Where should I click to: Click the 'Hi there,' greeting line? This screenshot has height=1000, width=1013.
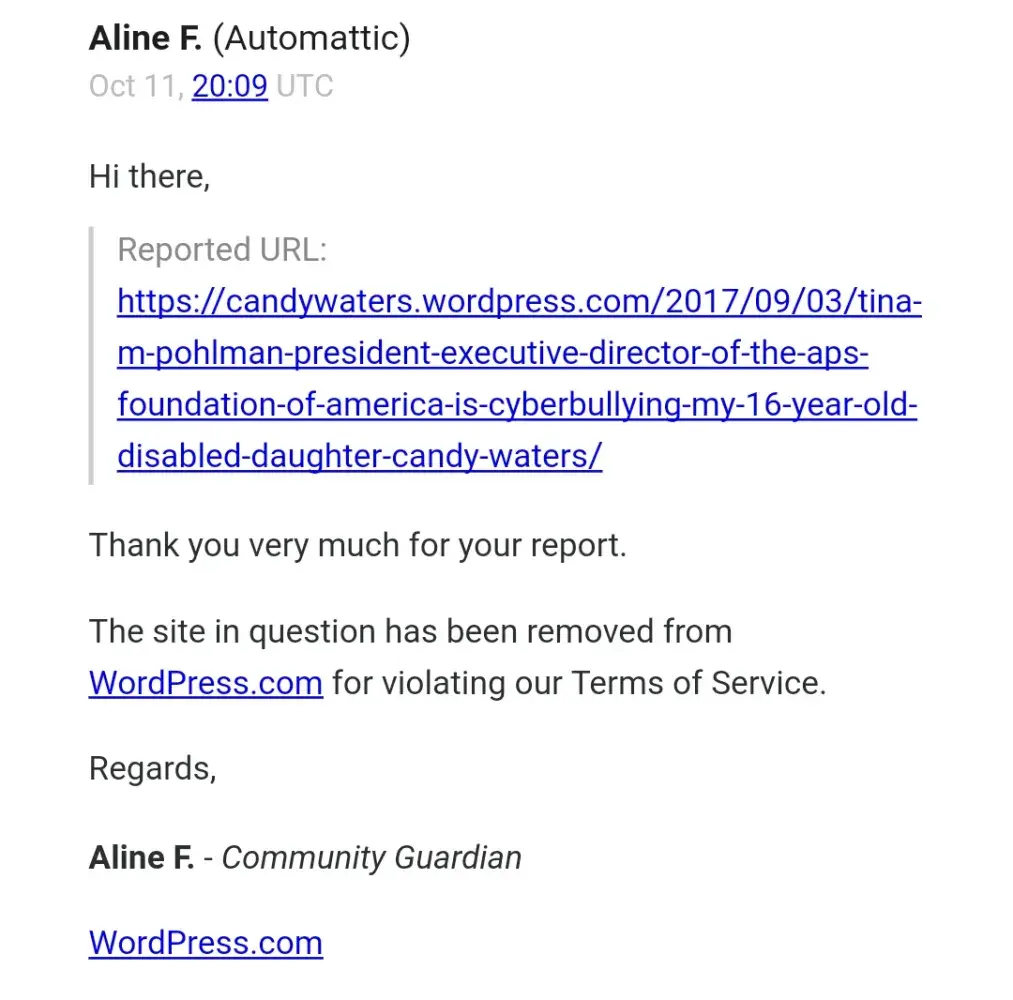click(149, 177)
